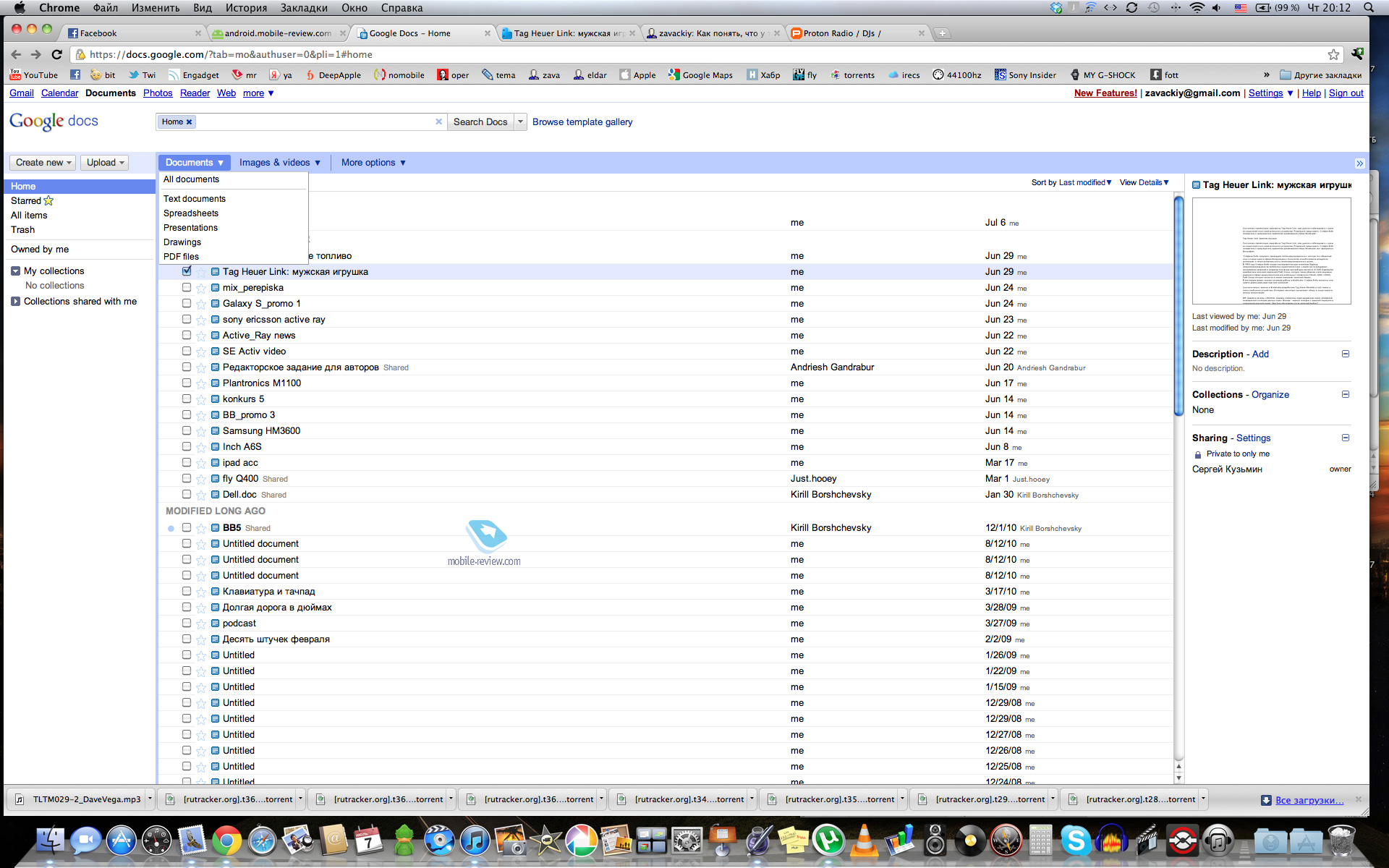Screen dimensions: 1389x868
Task: Switch to the Proton Radio tab
Action: 857,33
